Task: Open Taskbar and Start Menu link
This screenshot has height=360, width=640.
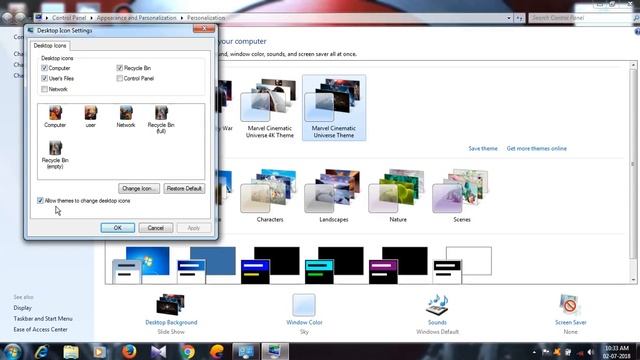Action: coord(43,318)
